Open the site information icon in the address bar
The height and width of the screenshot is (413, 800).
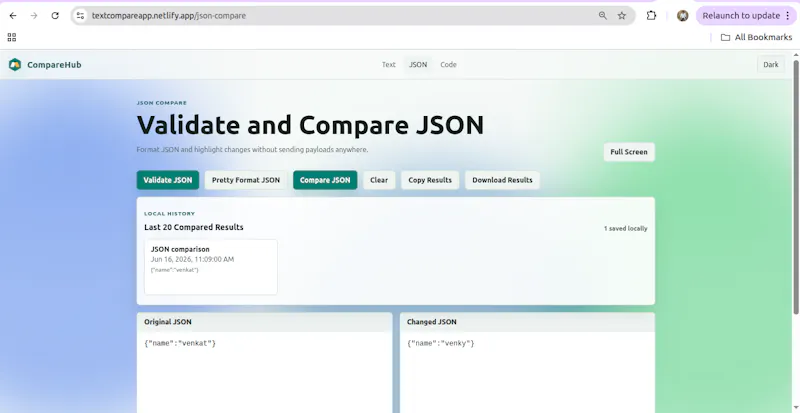point(80,15)
